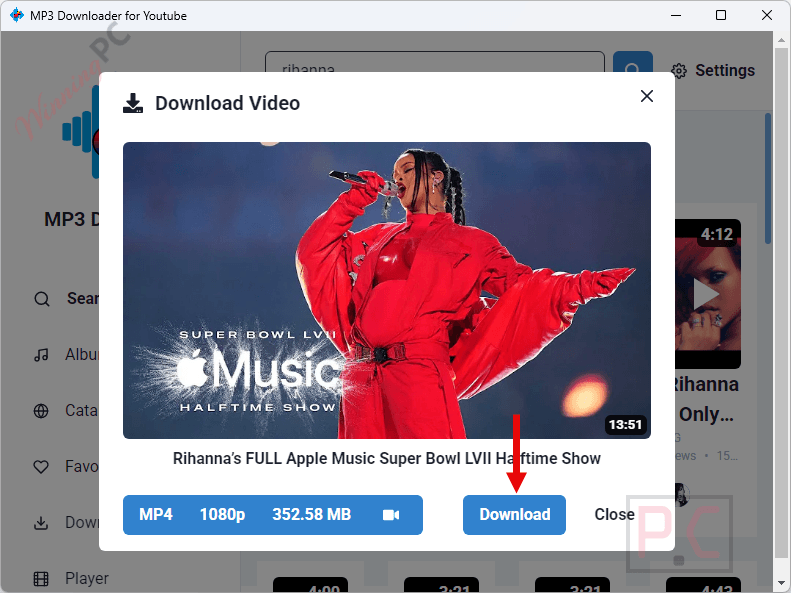Click the blue Download button

click(514, 514)
